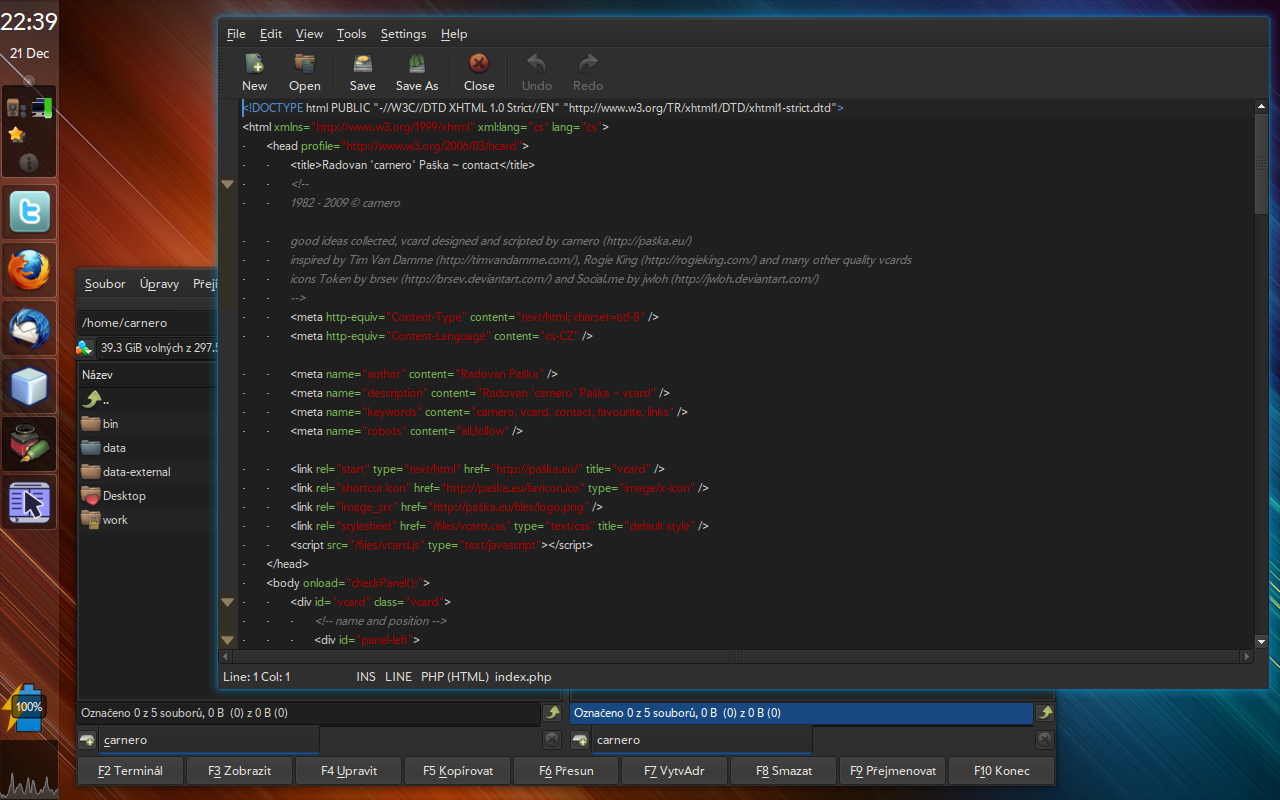The height and width of the screenshot is (800, 1280).
Task: Open the View menu in the editor
Action: 309,34
